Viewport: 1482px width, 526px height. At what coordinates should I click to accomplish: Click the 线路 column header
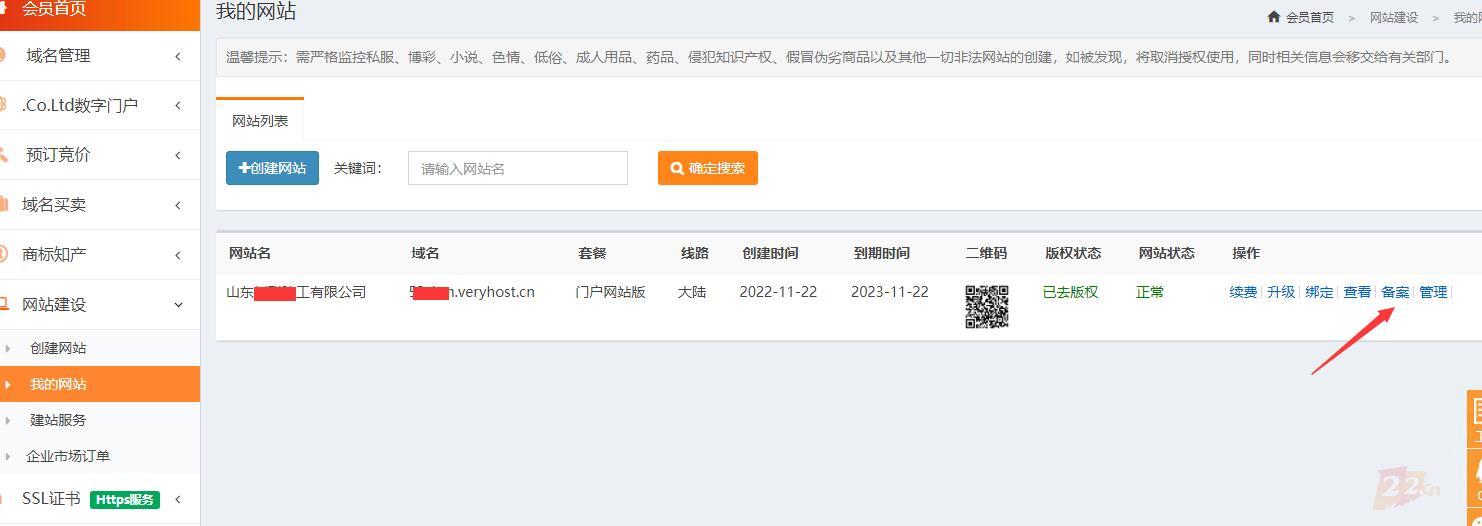tap(695, 253)
